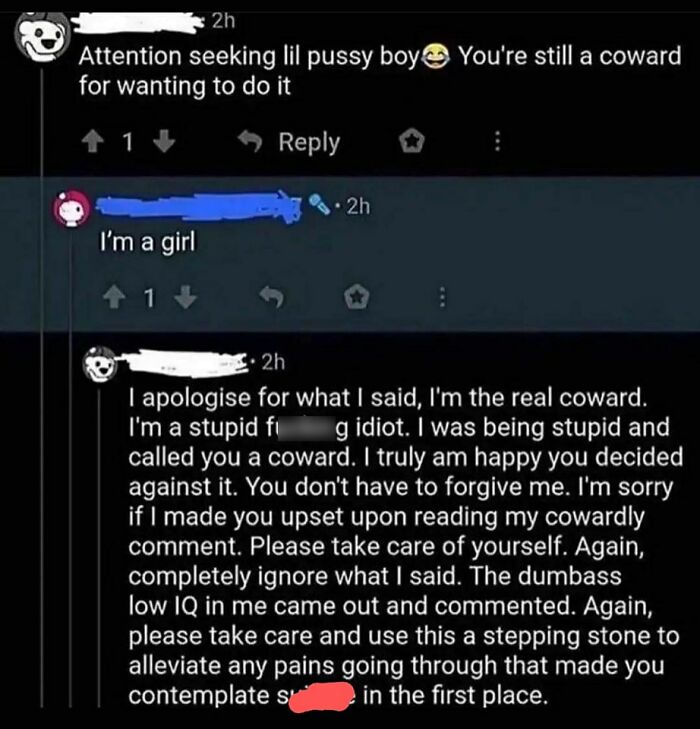The image size is (700, 729).
Task: Tap the '2h' timestamp on the apology comment
Action: pos(273,362)
